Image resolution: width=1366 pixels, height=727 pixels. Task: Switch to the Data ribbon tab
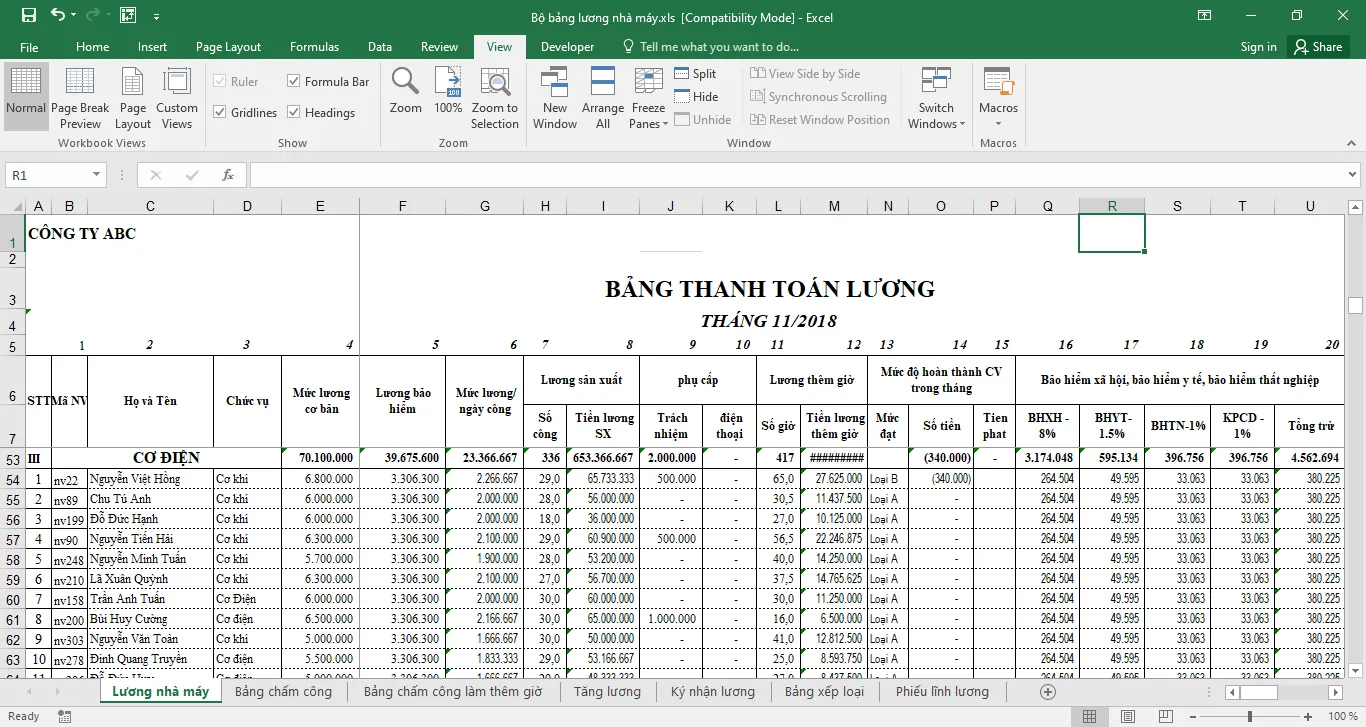[x=379, y=47]
